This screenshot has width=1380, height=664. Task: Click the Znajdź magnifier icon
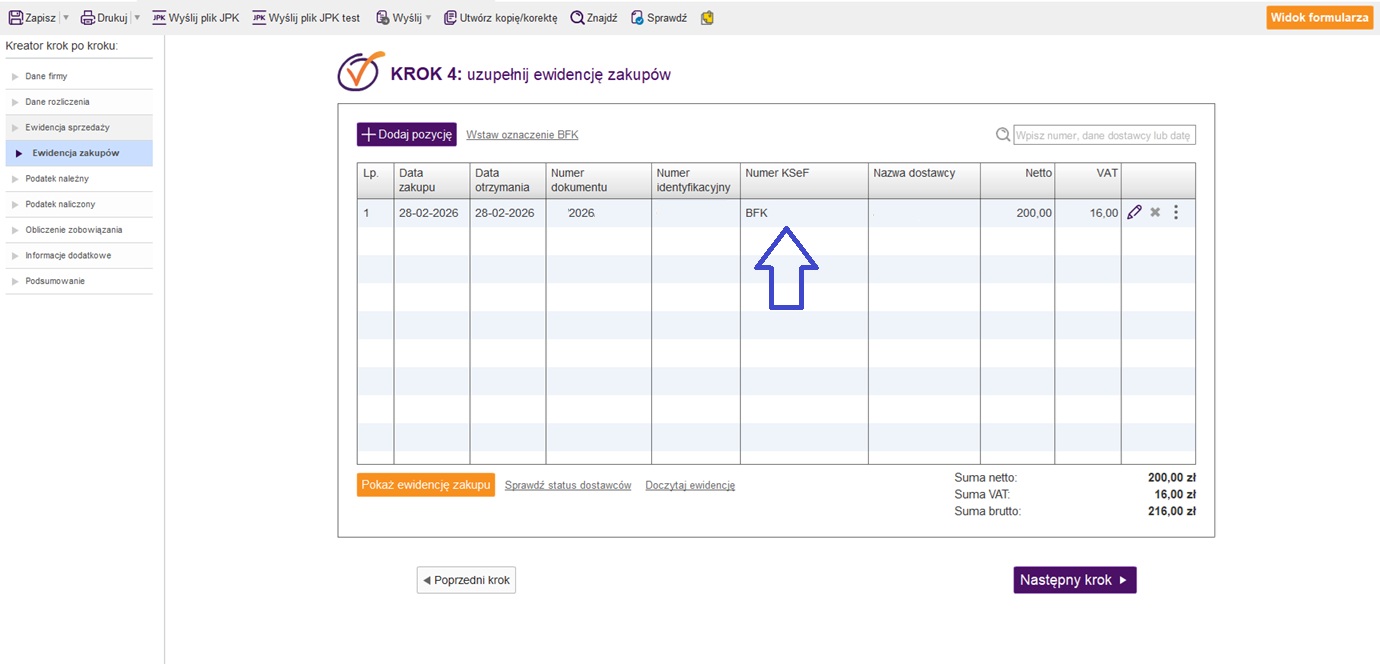point(577,18)
